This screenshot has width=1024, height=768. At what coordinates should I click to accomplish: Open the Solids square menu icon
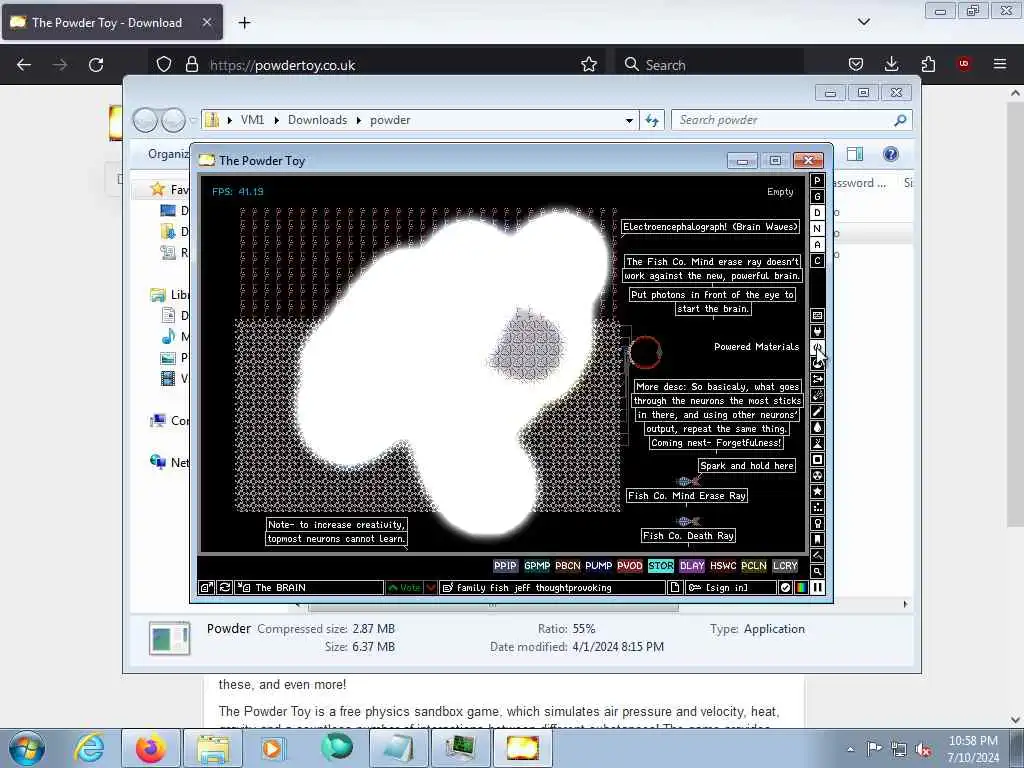[817, 460]
